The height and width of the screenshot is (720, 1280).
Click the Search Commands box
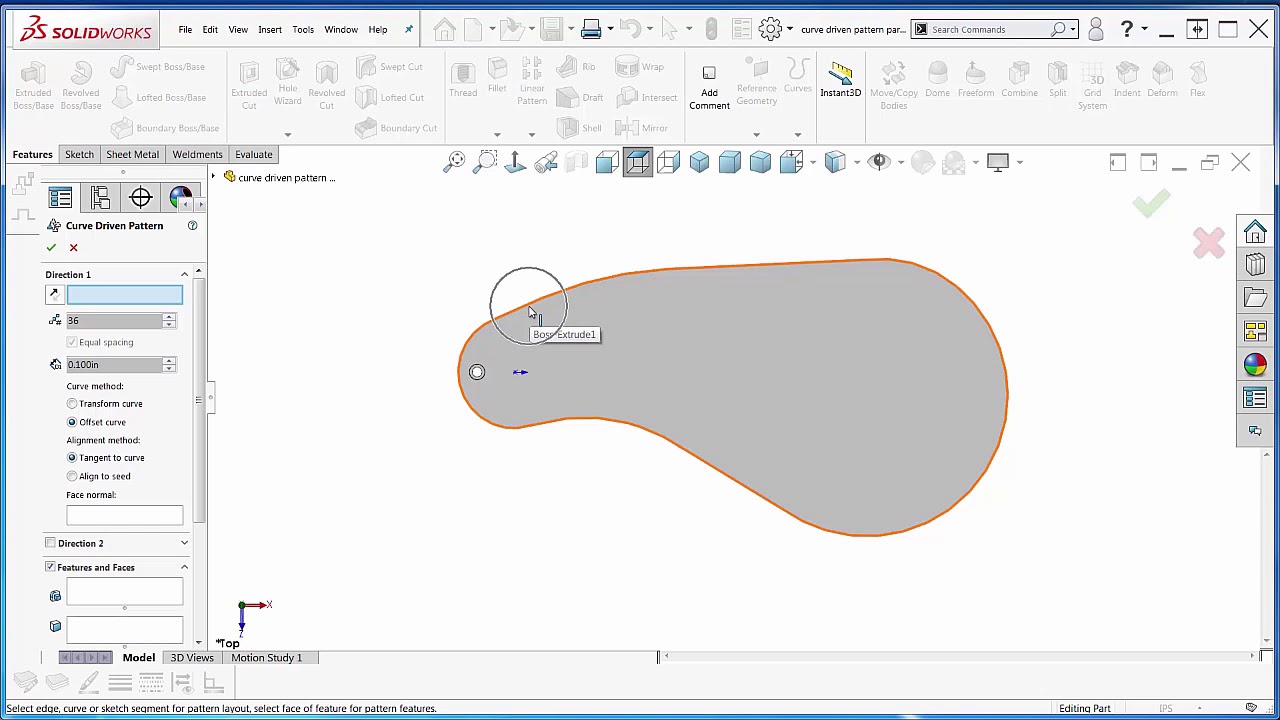[994, 29]
